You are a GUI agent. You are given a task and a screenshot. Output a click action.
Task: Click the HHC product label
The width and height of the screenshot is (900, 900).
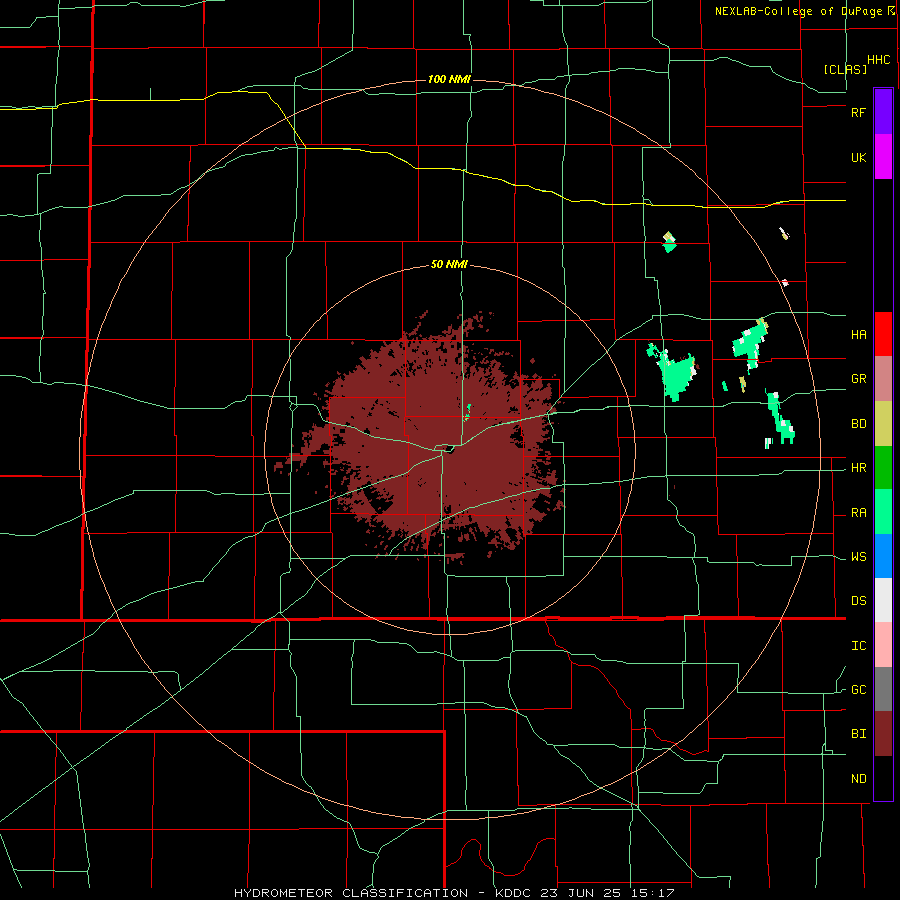879,60
